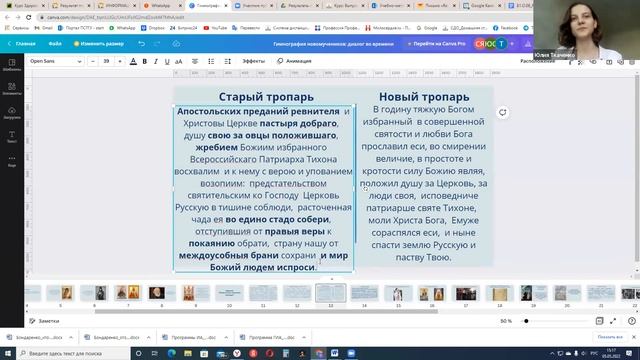Screen dimensions: 640x360
Task: Click the cloud save status icon
Action: click(176, 44)
